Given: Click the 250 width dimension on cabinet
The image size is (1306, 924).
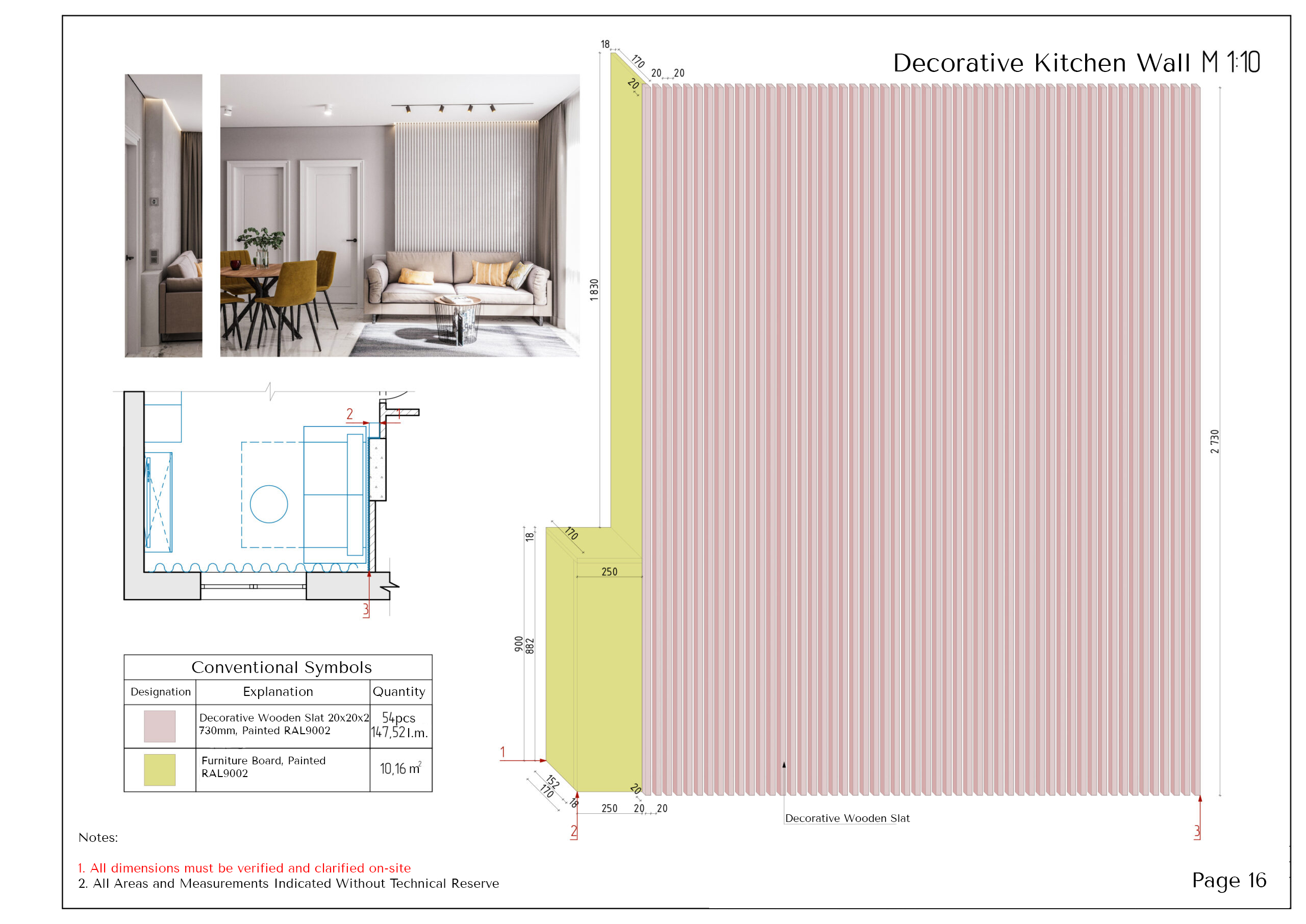Looking at the screenshot, I should (x=609, y=572).
